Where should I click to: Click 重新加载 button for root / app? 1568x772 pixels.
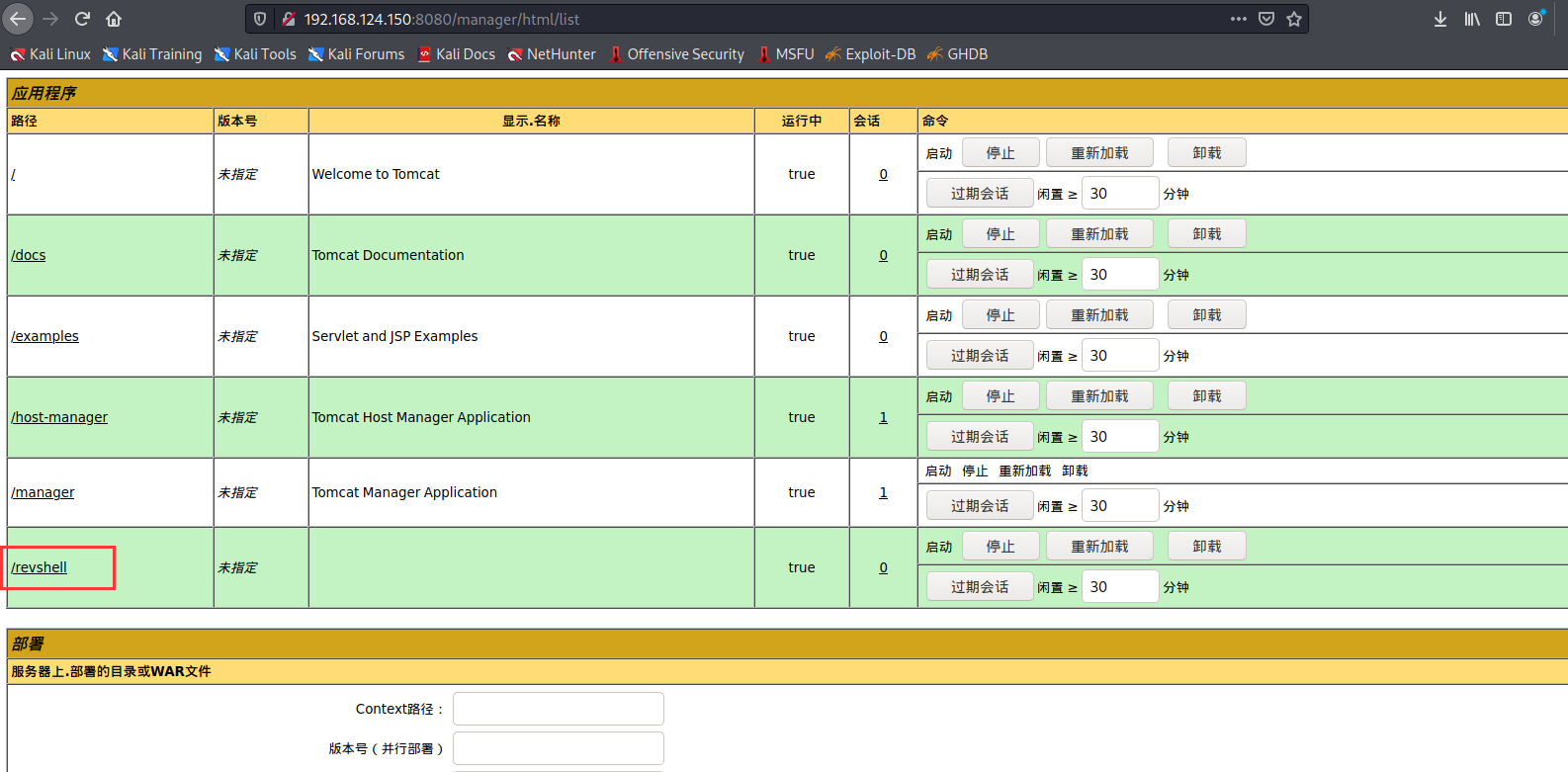1099,153
